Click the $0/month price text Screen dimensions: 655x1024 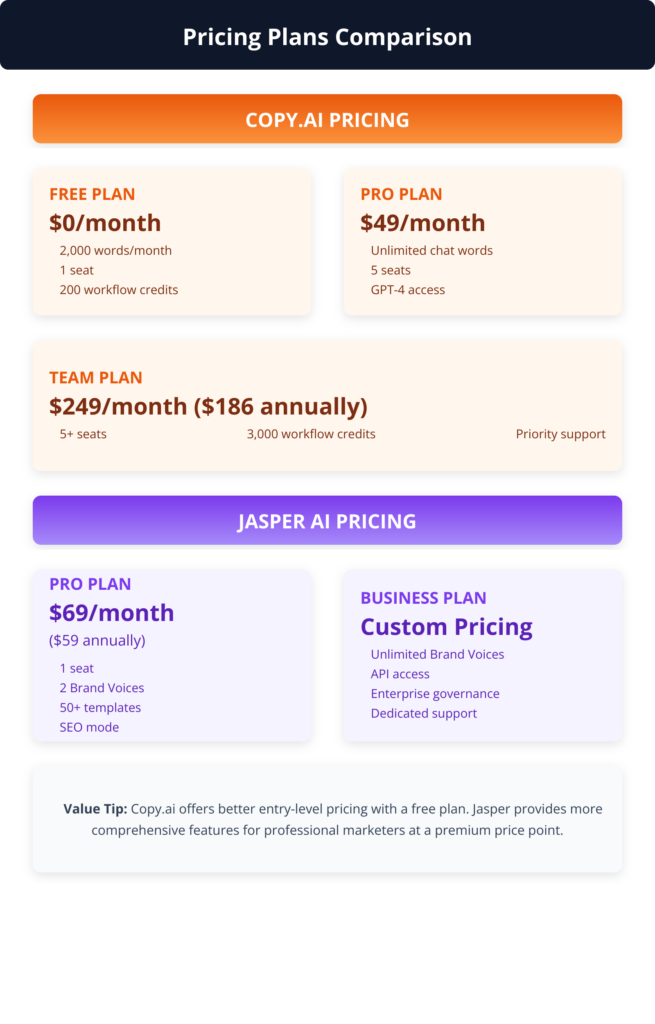[105, 223]
